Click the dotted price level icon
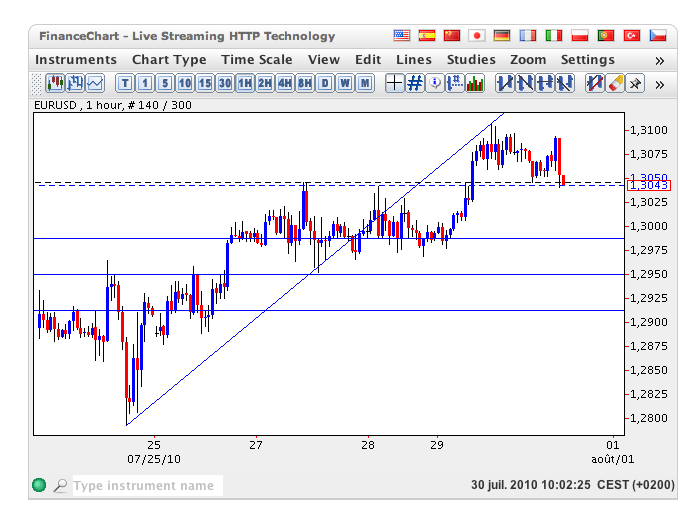 (455, 83)
